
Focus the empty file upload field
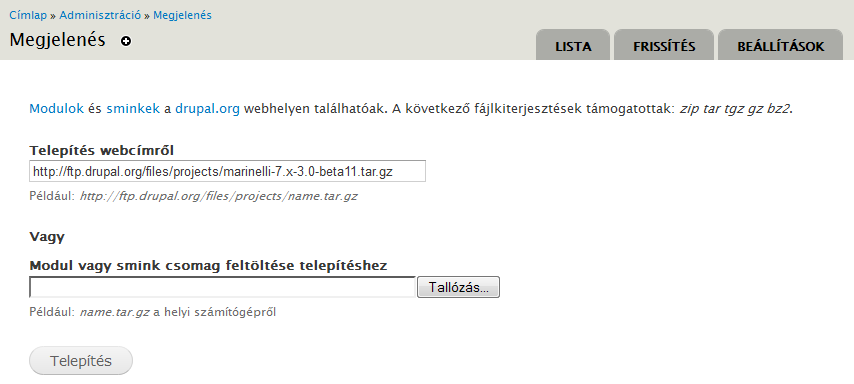pos(223,287)
